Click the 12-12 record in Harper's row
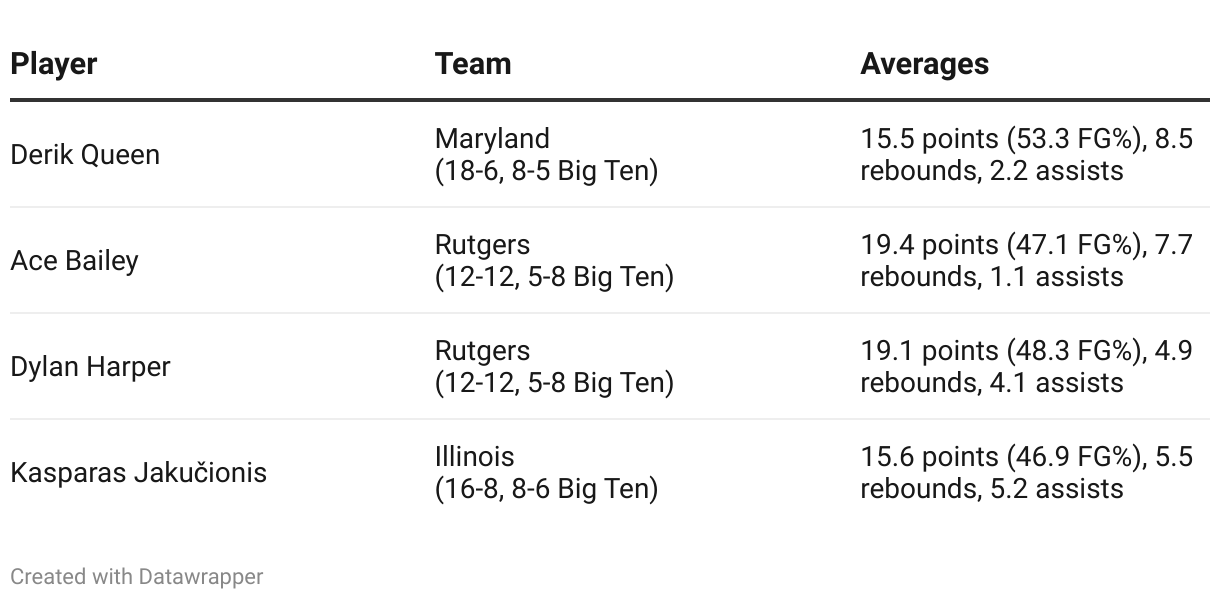Image resolution: width=1220 pixels, height=600 pixels. click(554, 383)
